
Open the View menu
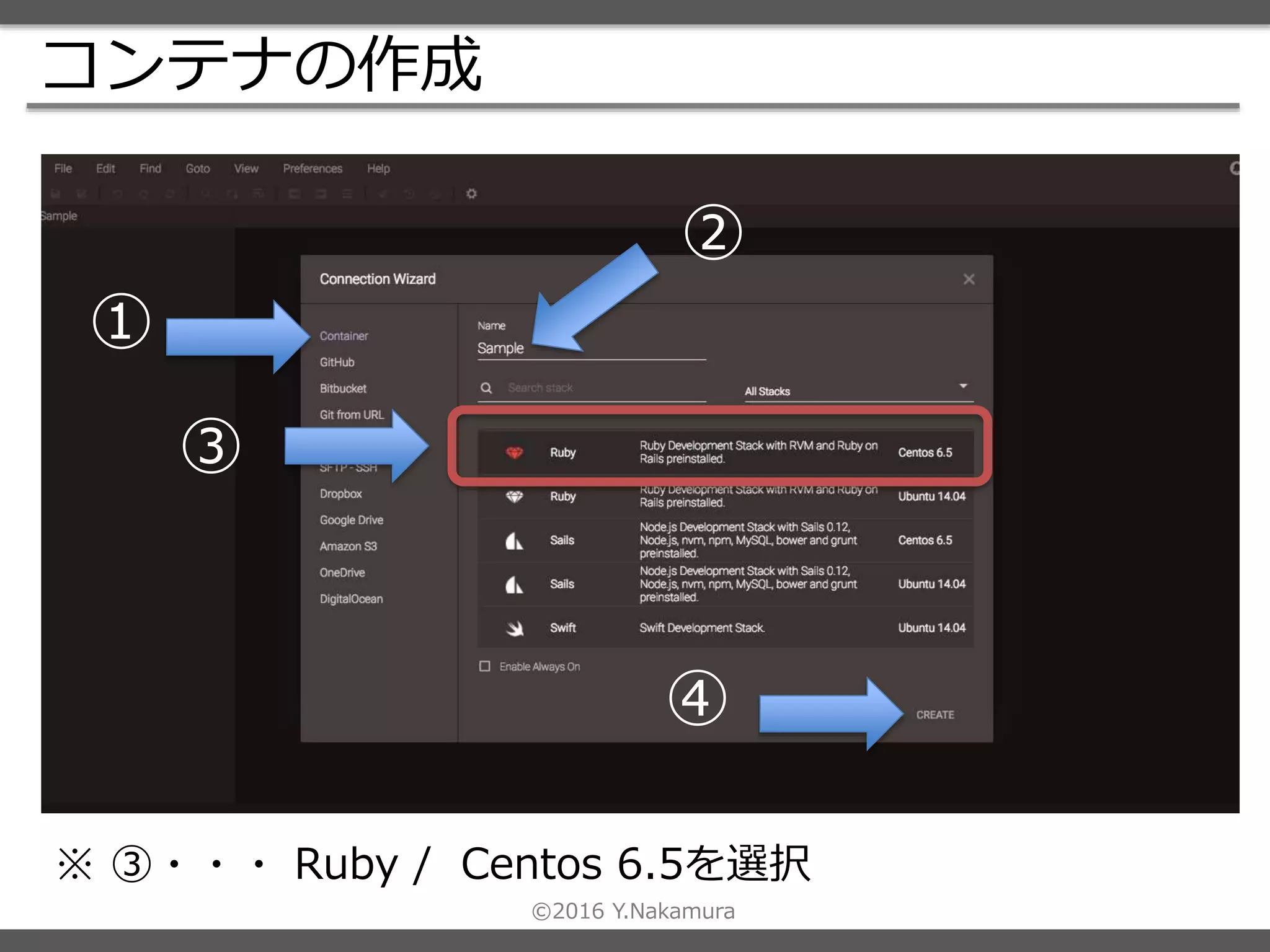pos(246,169)
